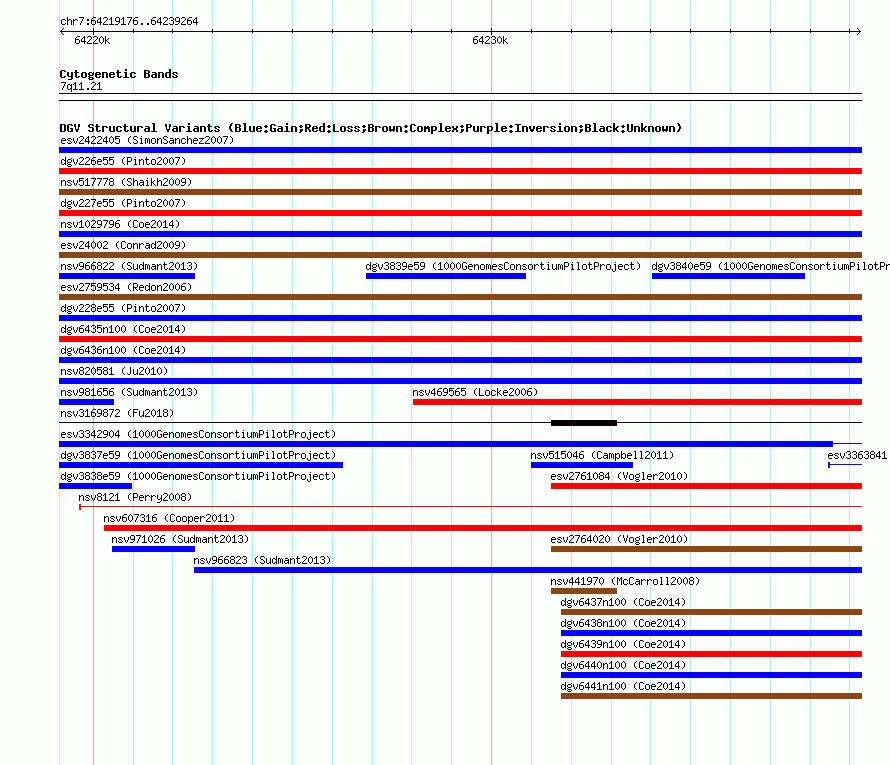The width and height of the screenshot is (890, 765).
Task: Click the dgv6440n100 (Coe2014) label
Action: point(623,665)
